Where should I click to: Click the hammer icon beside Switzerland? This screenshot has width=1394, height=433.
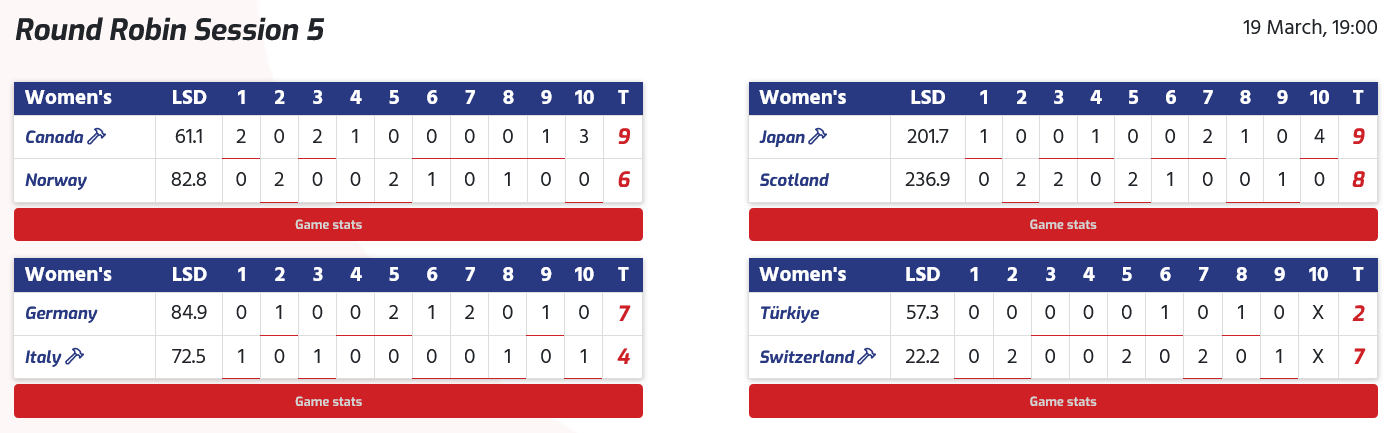[x=867, y=357]
